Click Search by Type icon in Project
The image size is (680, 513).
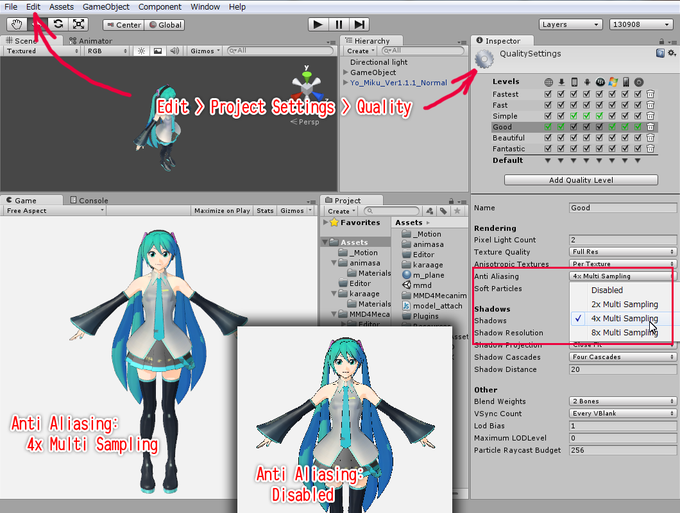[429, 211]
